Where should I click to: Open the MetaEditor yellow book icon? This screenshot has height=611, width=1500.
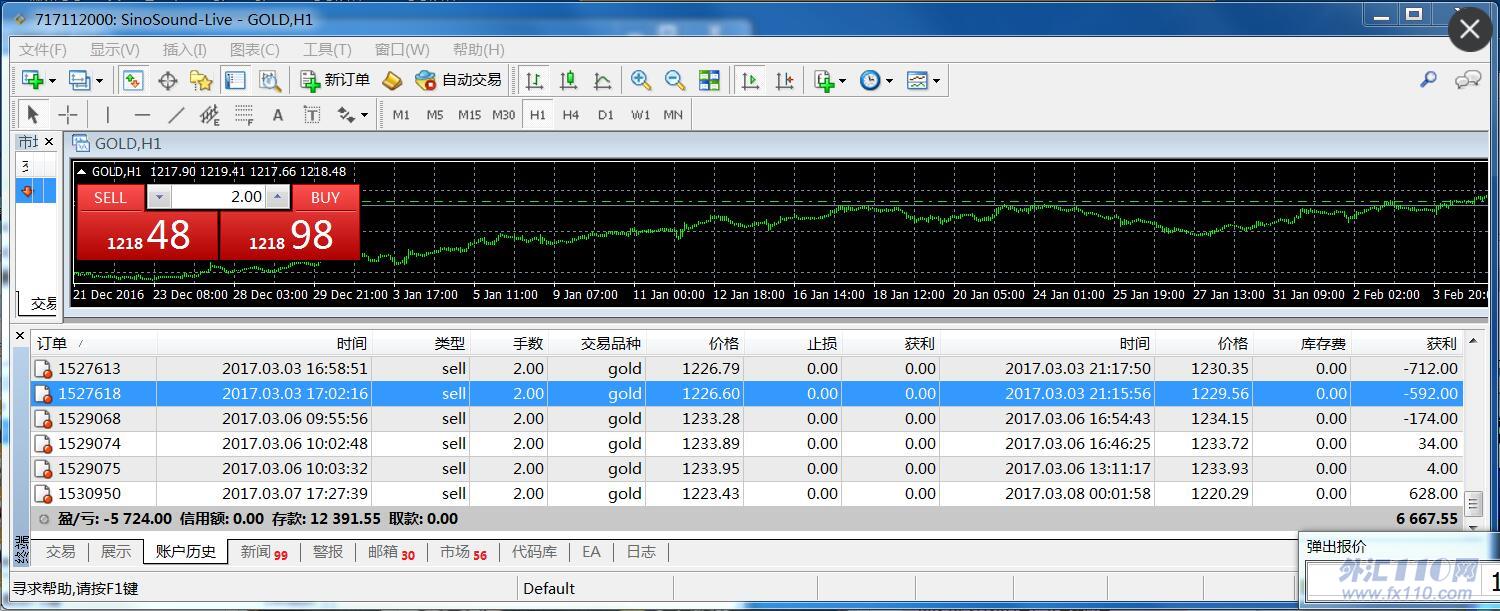click(393, 80)
